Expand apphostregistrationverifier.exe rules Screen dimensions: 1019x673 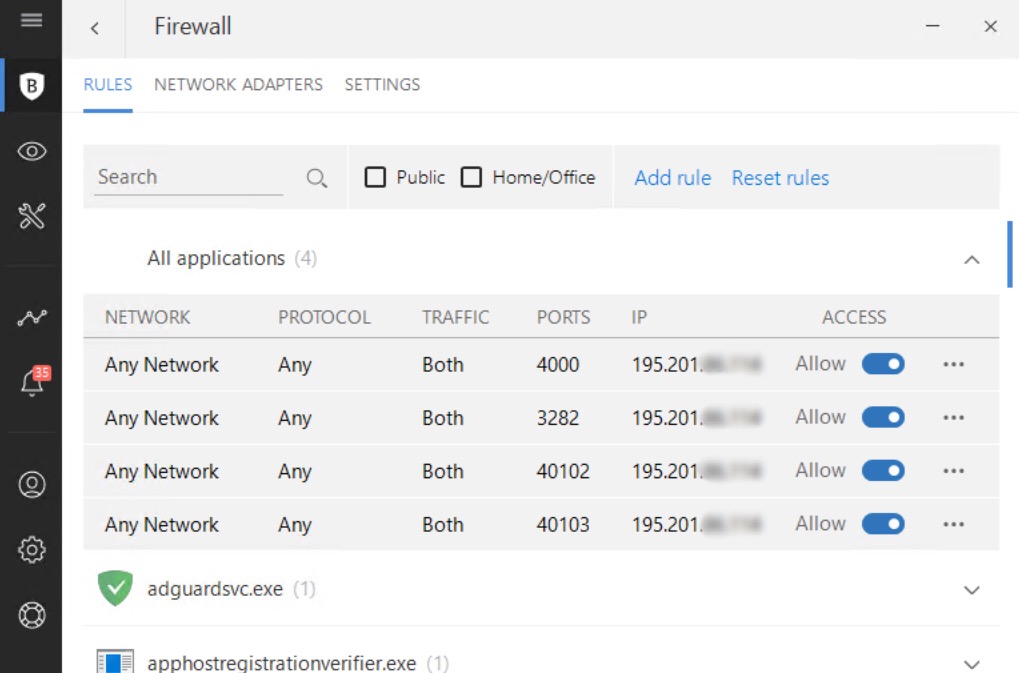(971, 663)
